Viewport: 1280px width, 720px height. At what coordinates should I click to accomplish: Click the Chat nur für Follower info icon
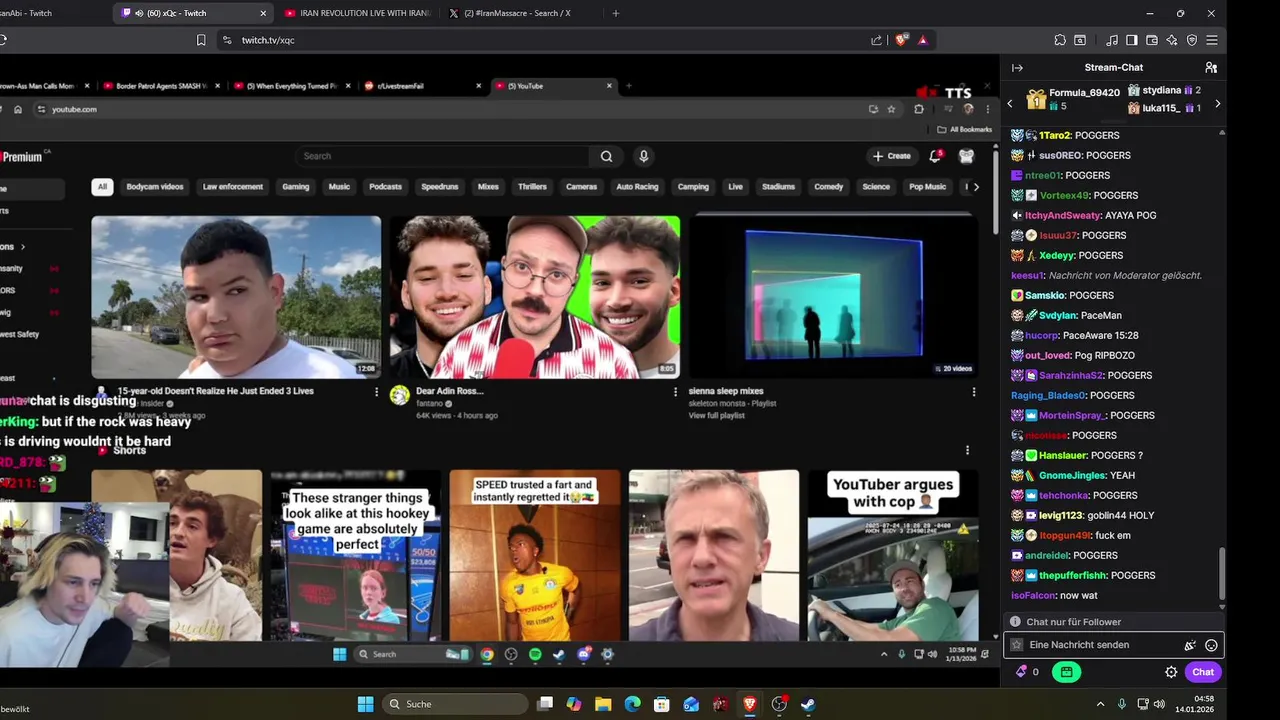click(1015, 622)
